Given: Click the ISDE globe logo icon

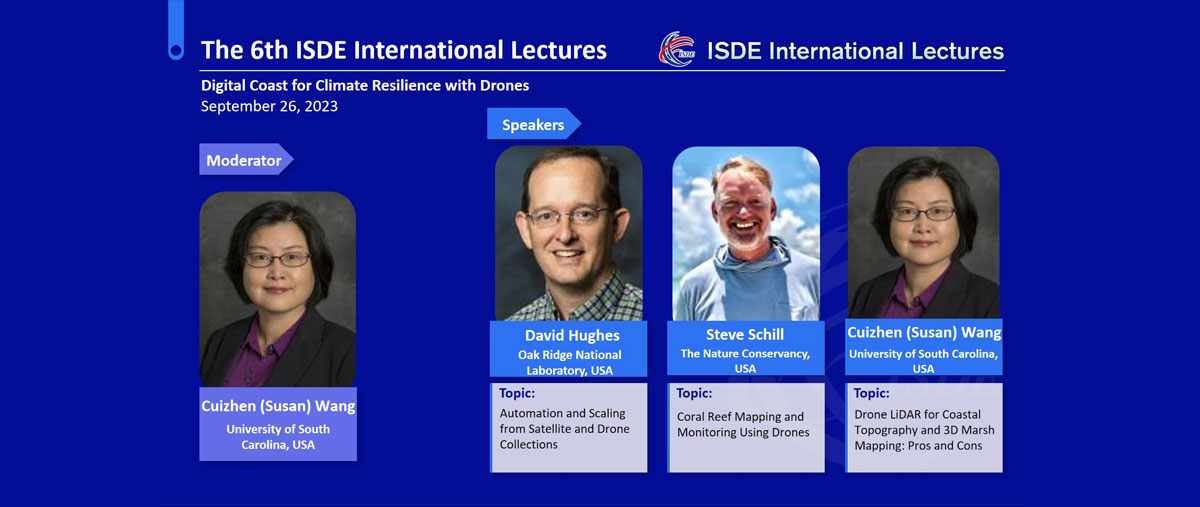Looking at the screenshot, I should click(677, 49).
